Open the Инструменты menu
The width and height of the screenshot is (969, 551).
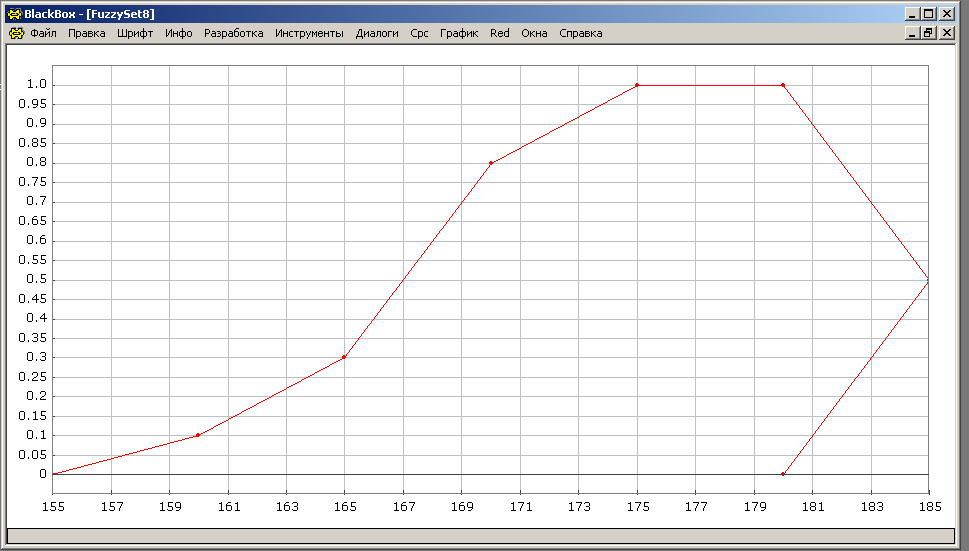point(309,33)
